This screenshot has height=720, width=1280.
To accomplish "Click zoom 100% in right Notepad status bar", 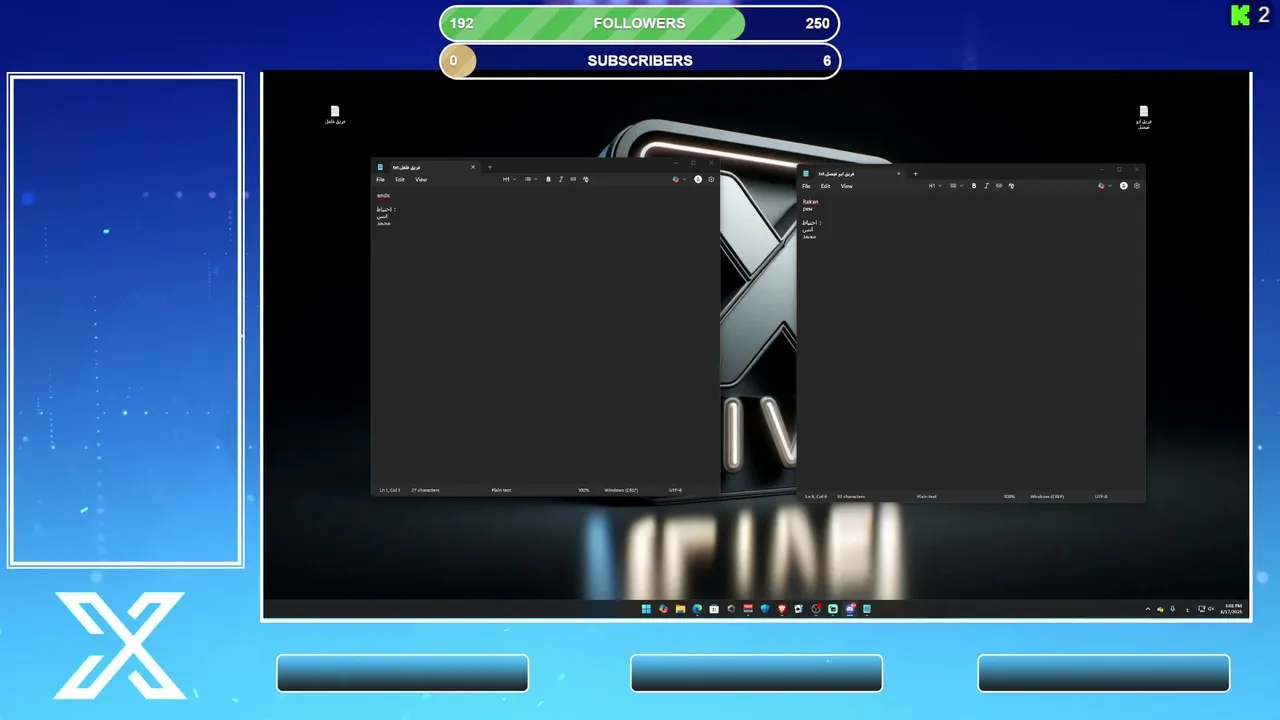I will [1009, 496].
